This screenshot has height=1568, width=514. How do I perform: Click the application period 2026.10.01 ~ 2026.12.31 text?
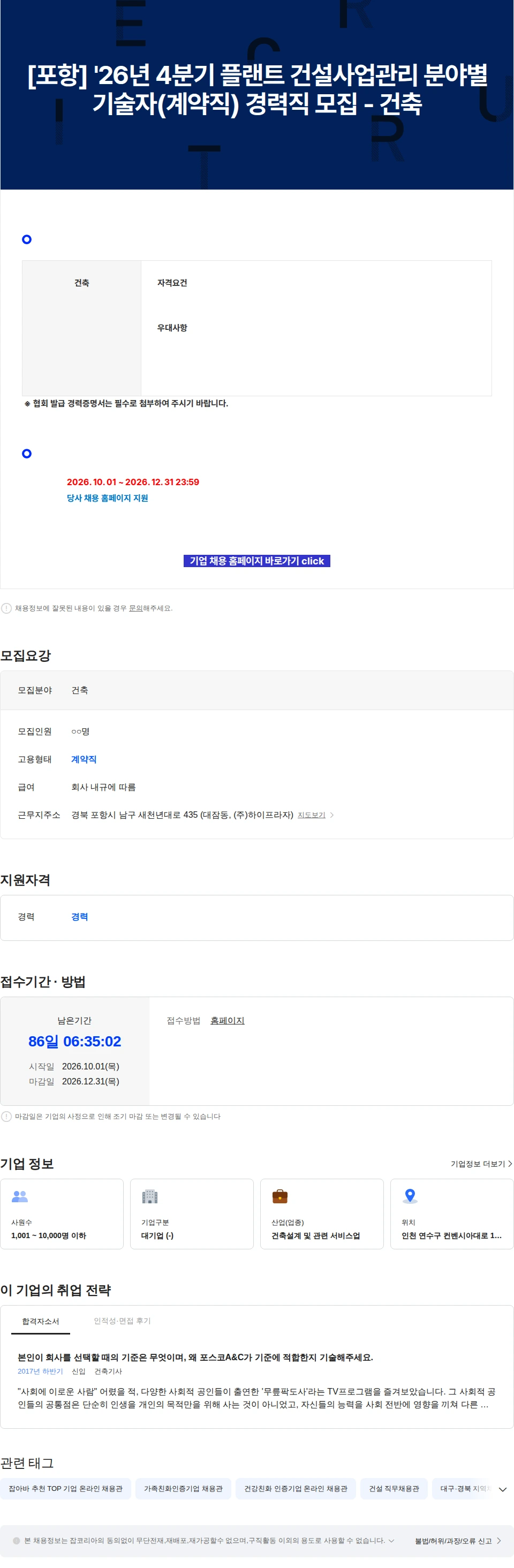(133, 482)
